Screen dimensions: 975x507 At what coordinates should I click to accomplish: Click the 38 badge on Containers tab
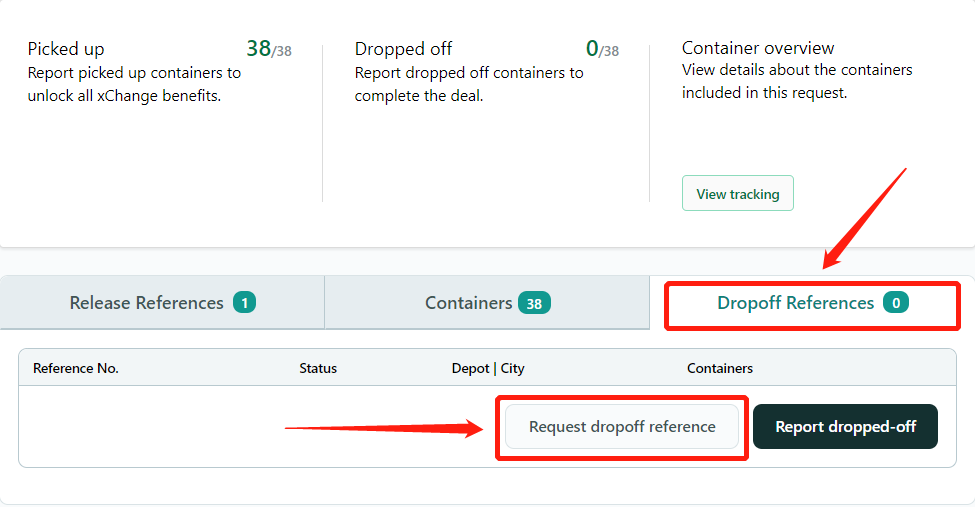534,304
